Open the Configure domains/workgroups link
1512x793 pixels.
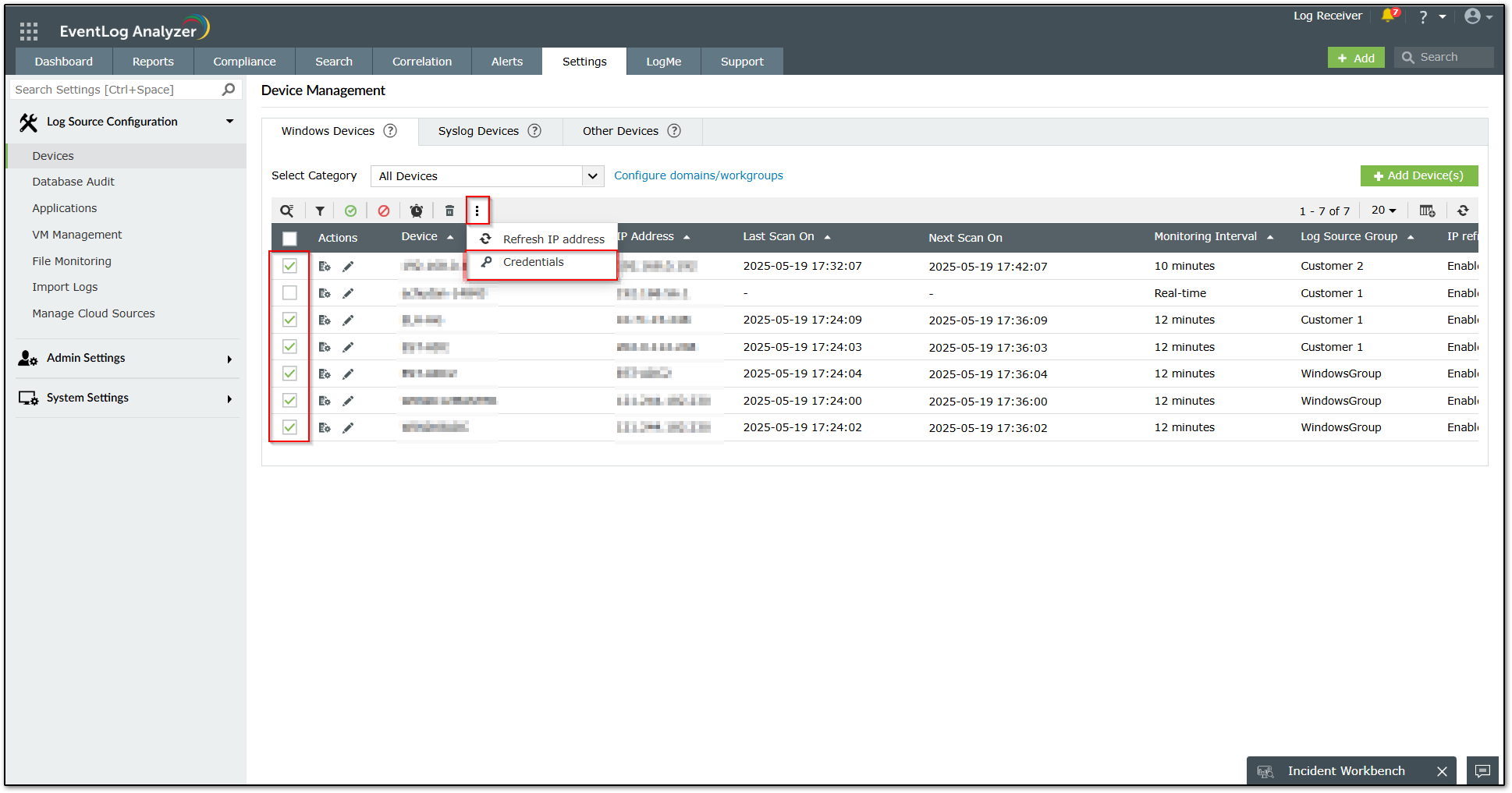[x=698, y=175]
